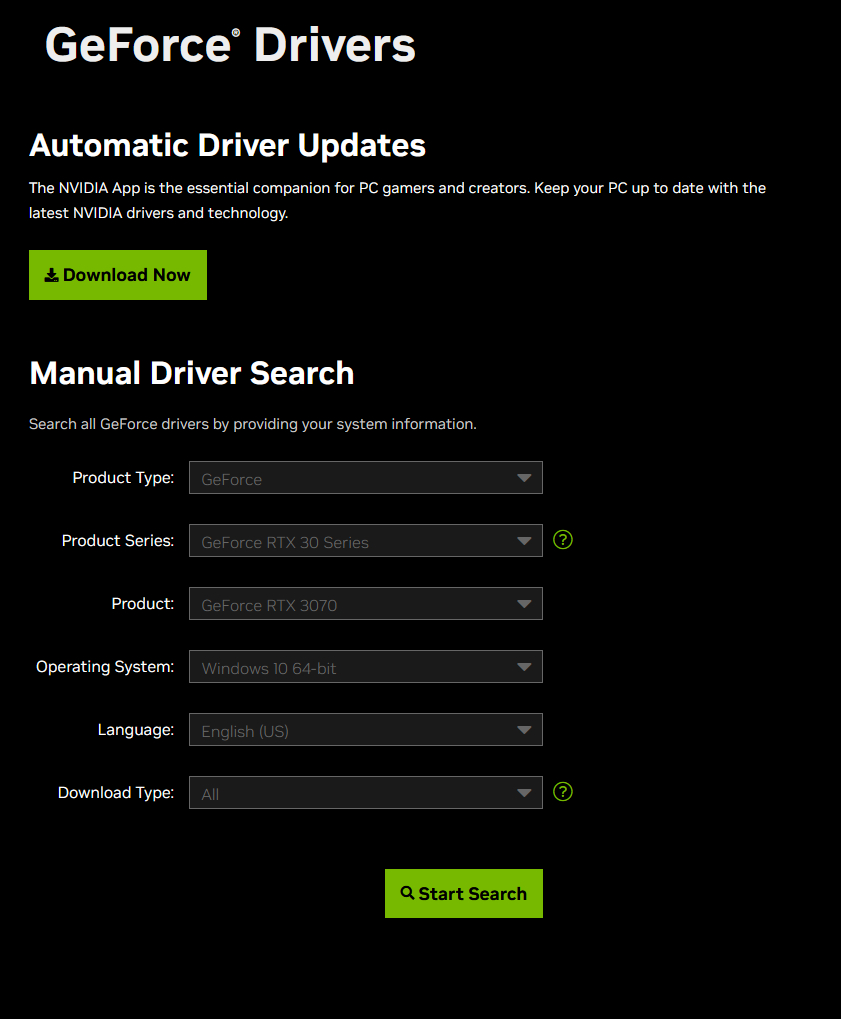Open the English (US) language dropdown
The width and height of the screenshot is (841, 1019).
[x=365, y=730]
